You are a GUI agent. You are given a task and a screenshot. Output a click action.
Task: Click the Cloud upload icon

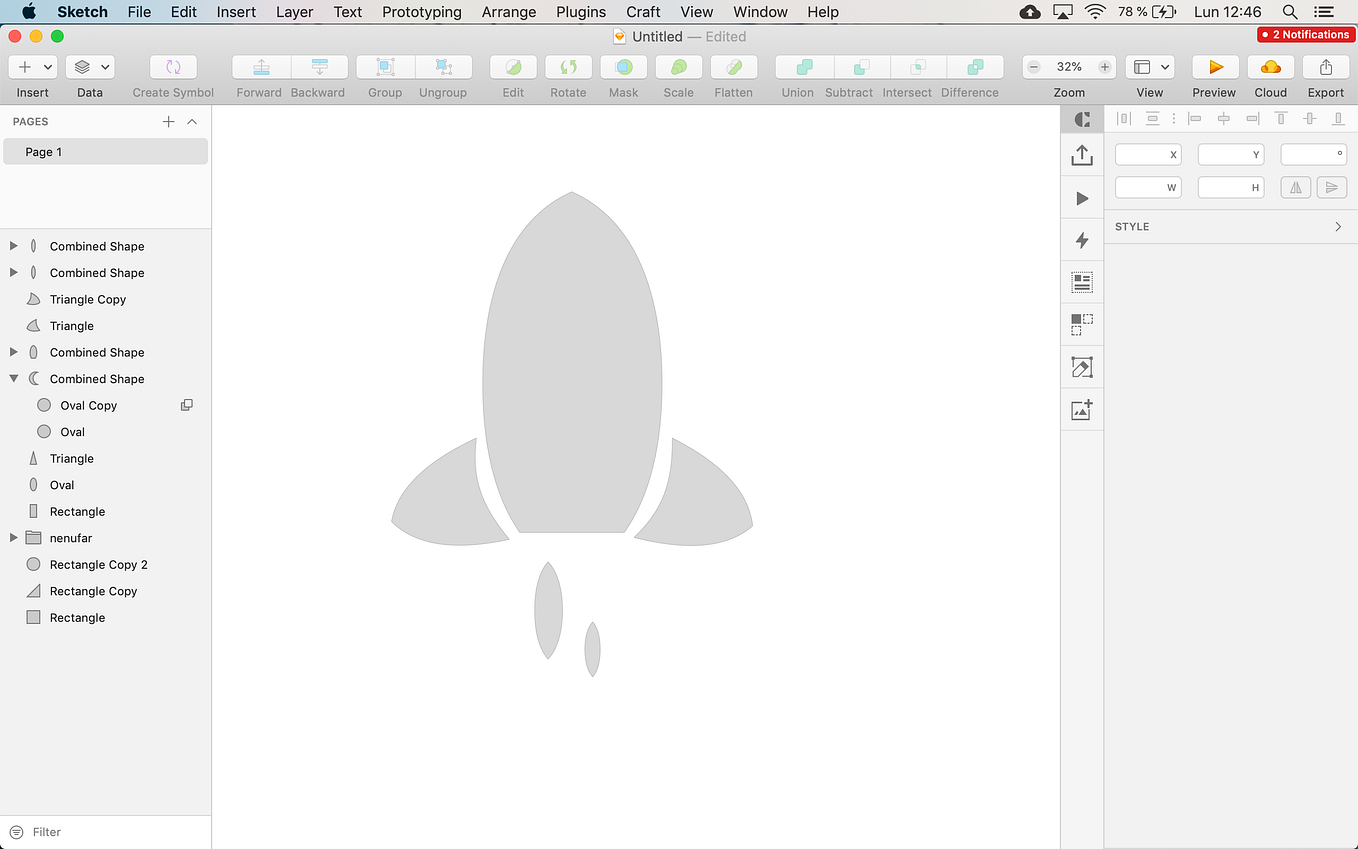click(x=1271, y=67)
